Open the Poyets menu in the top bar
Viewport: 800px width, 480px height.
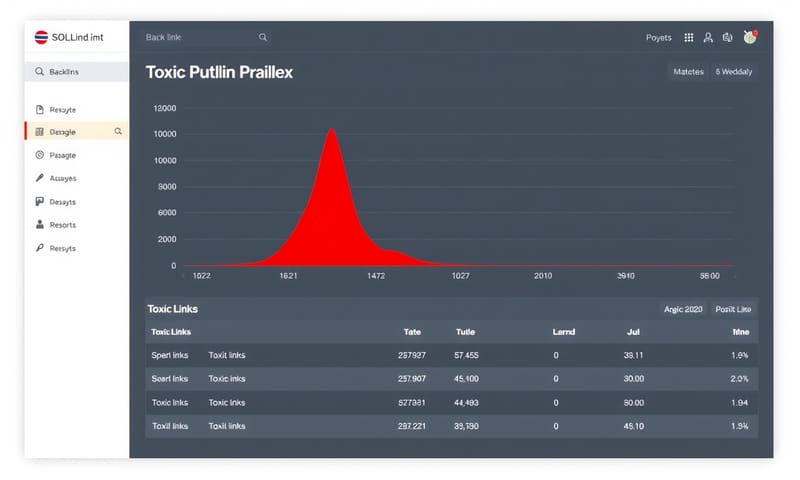click(x=658, y=37)
